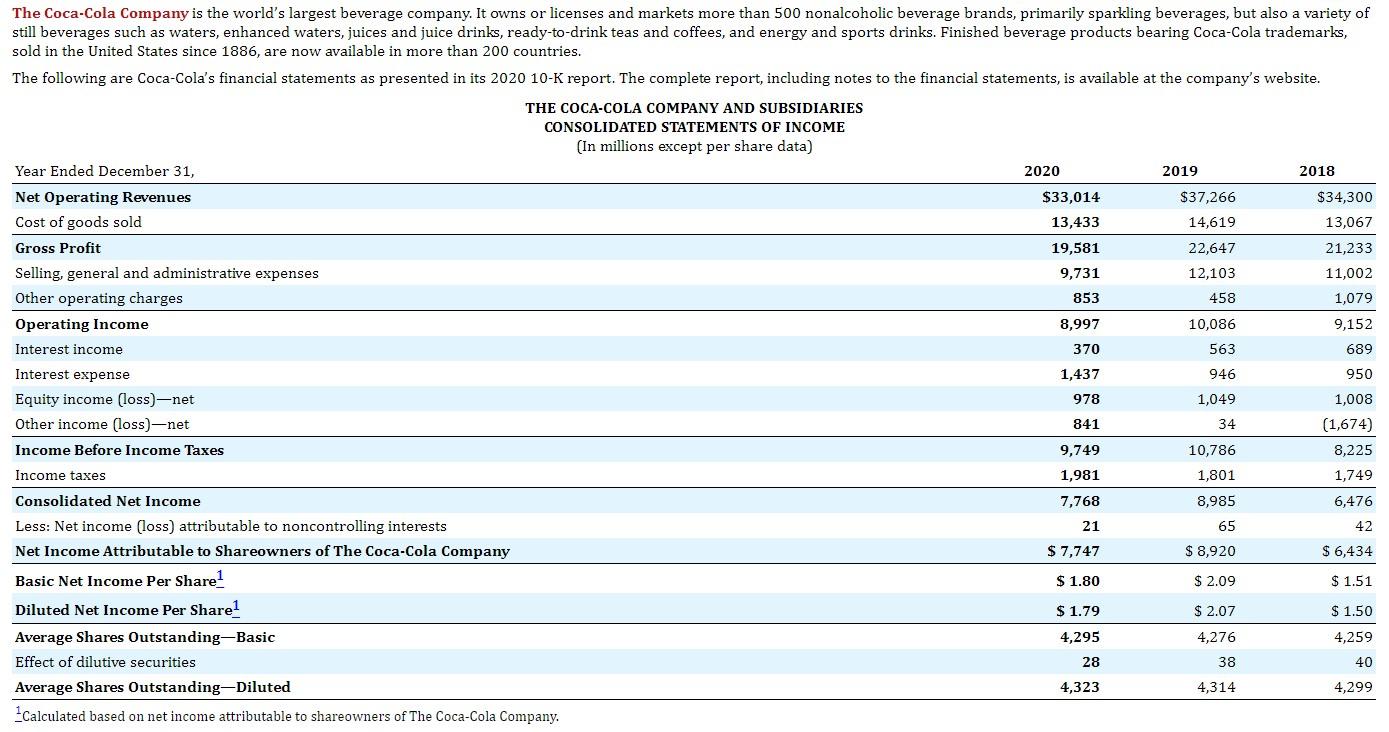Select the "Selling, general and administrative expenses" label
This screenshot has width=1389, height=732.
(167, 273)
